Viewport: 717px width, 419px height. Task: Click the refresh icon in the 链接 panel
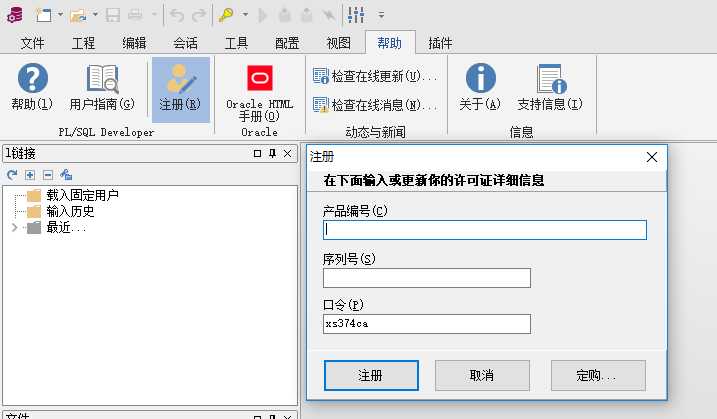tap(13, 174)
